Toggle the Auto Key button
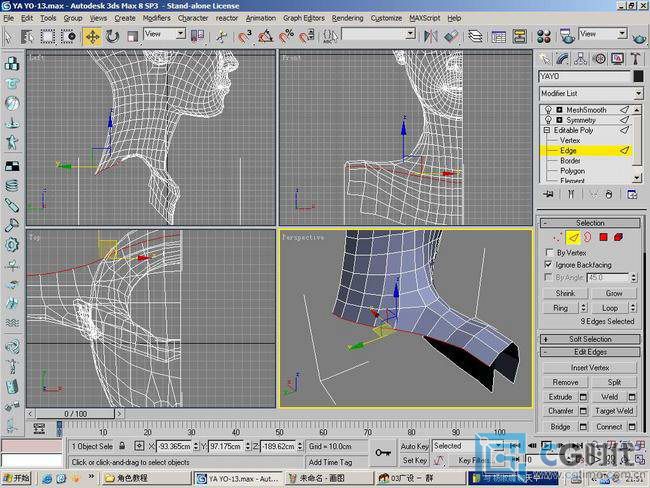The image size is (650, 488). (x=414, y=446)
